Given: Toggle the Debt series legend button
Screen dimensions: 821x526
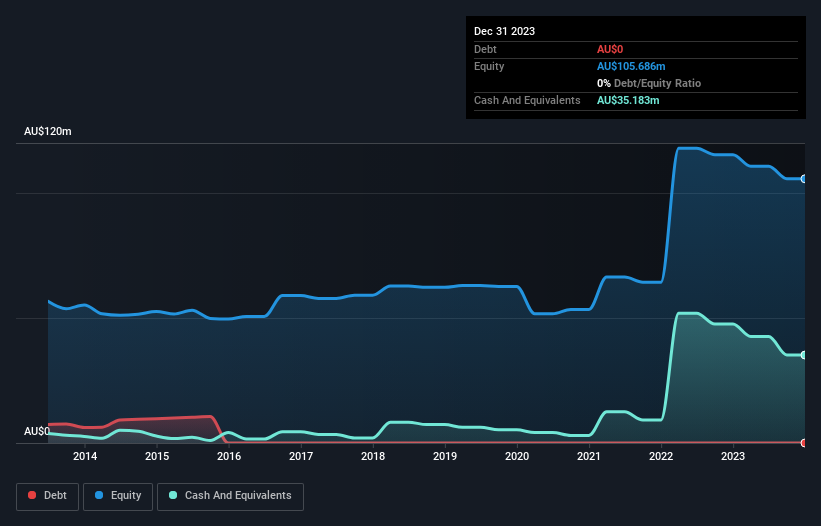Looking at the screenshot, I should pos(48,496).
